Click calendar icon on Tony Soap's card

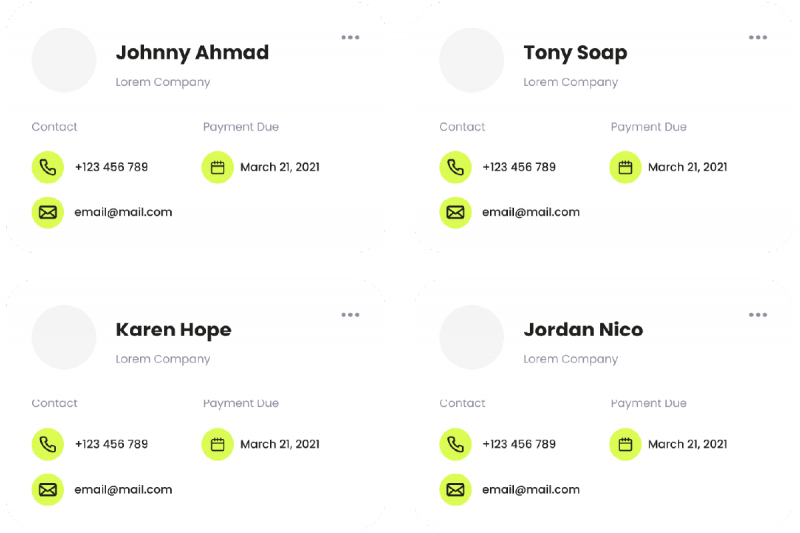click(625, 167)
